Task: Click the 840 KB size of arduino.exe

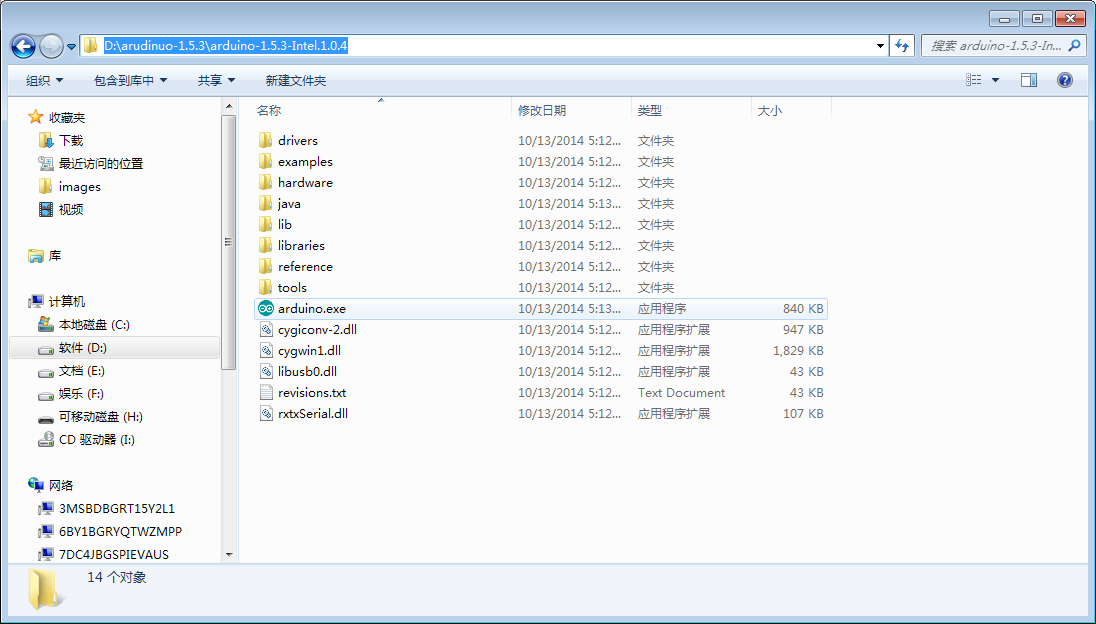Action: tap(802, 308)
